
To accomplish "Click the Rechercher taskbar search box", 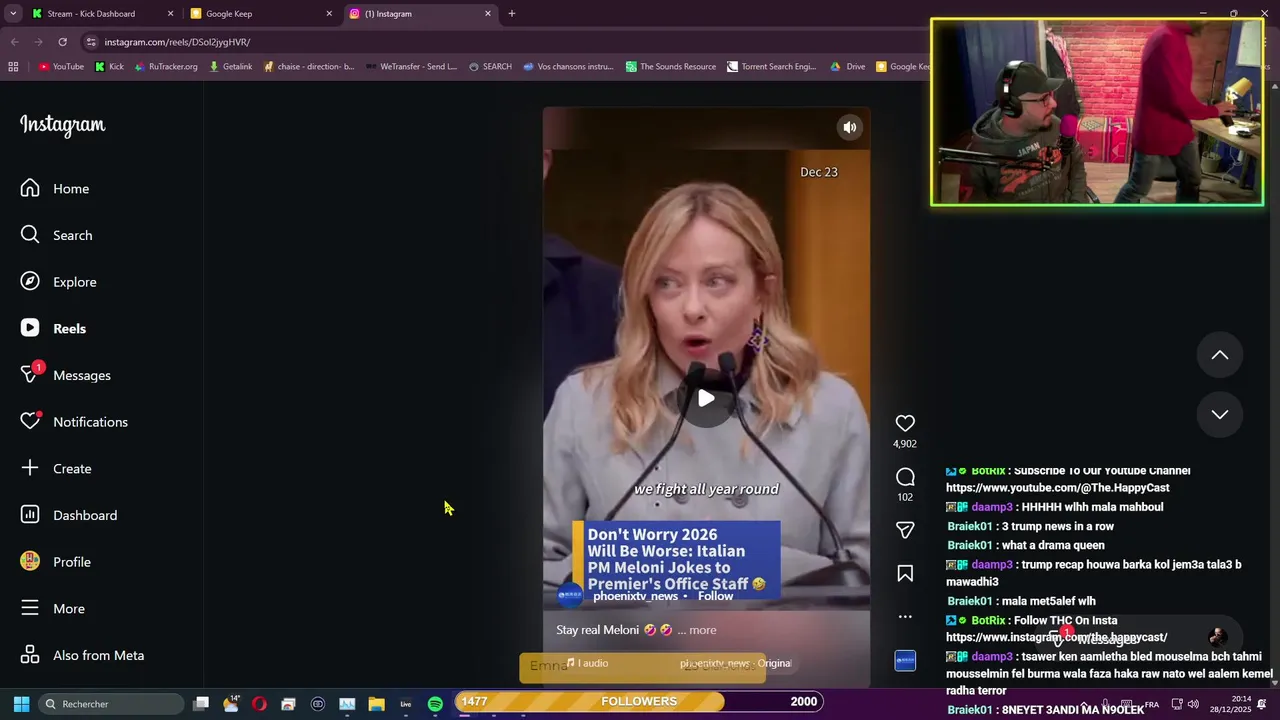I will pyautogui.click(x=111, y=704).
